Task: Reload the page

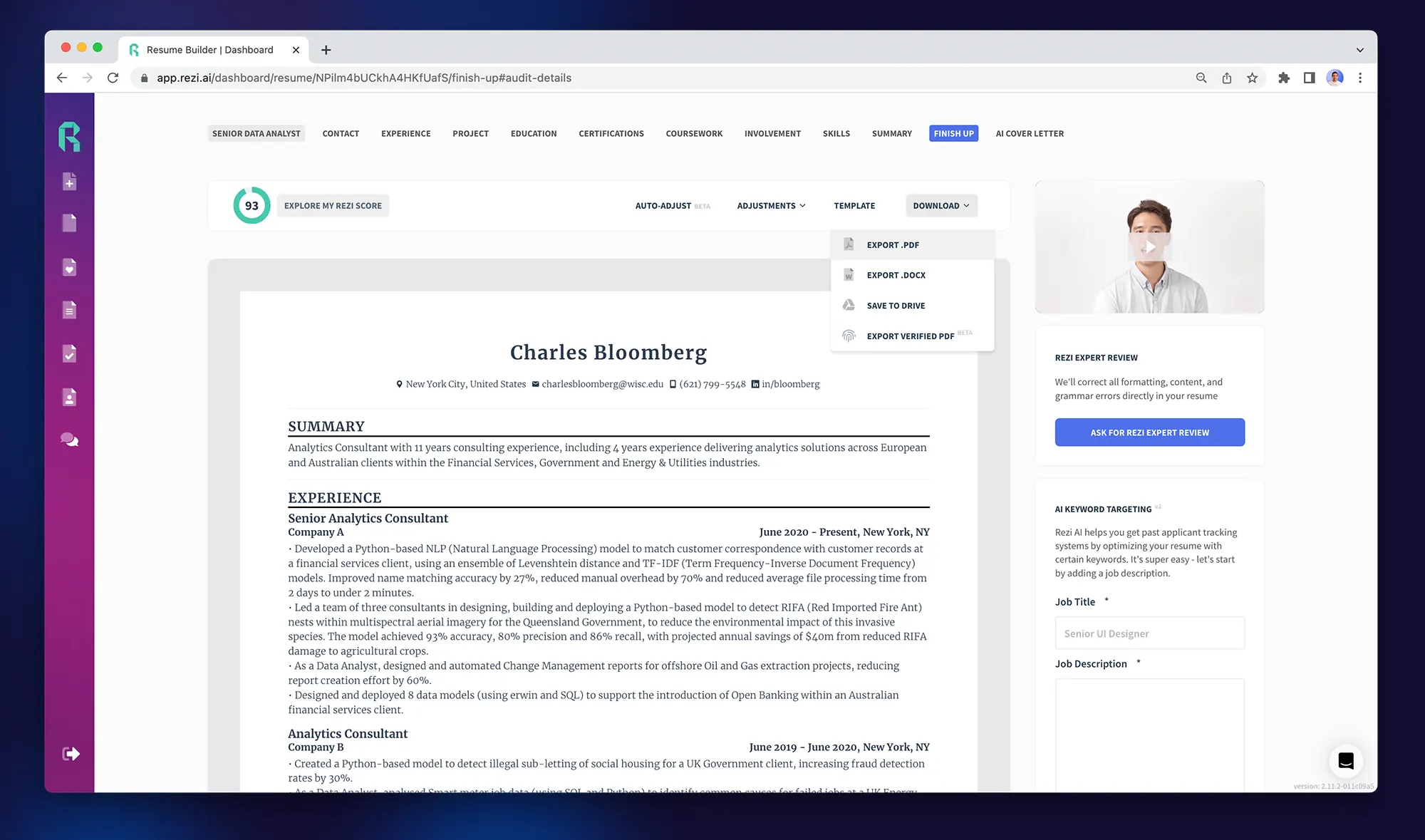Action: (113, 78)
